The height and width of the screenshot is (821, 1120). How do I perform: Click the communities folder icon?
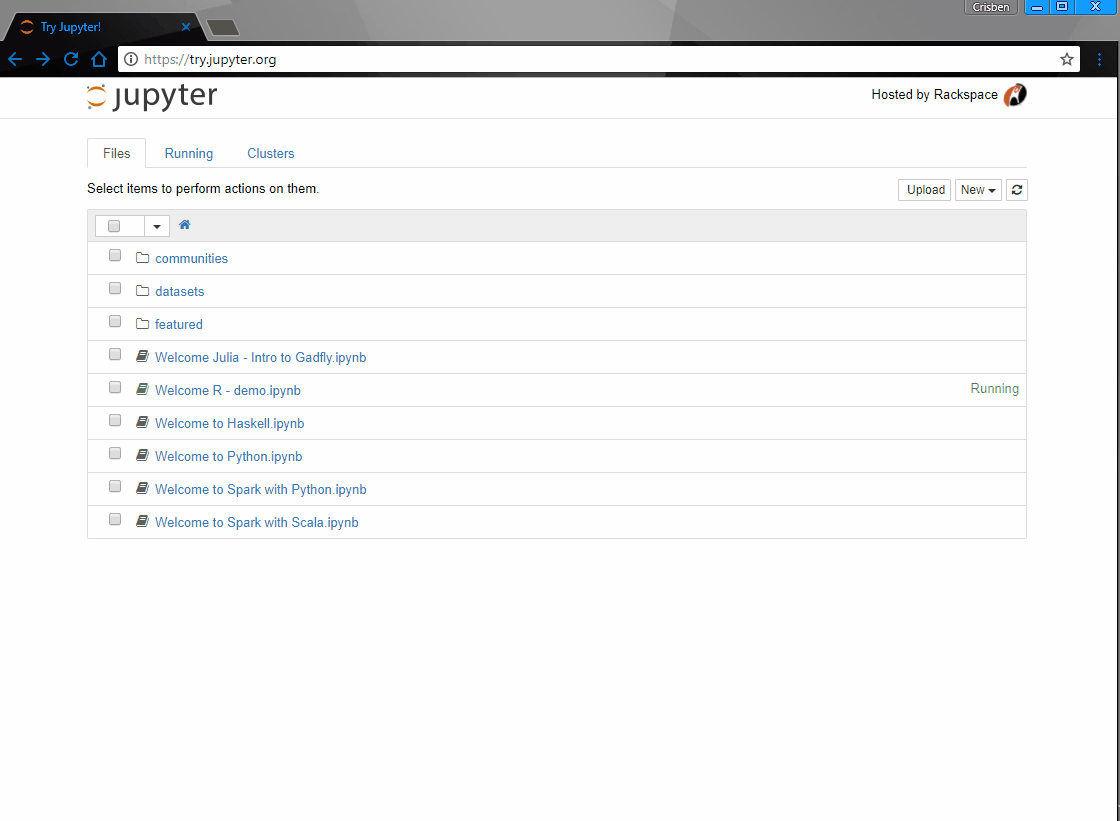click(142, 257)
